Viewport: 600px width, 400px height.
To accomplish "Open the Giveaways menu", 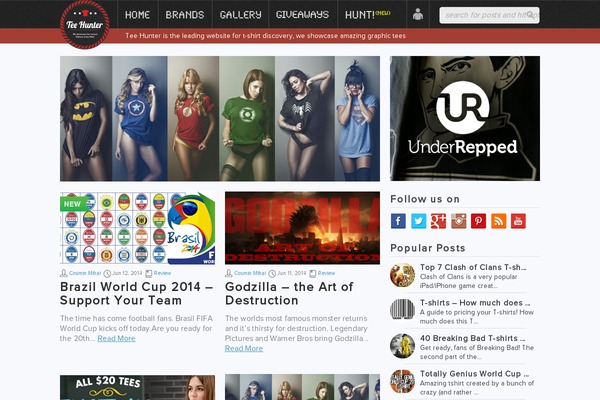I will [302, 15].
